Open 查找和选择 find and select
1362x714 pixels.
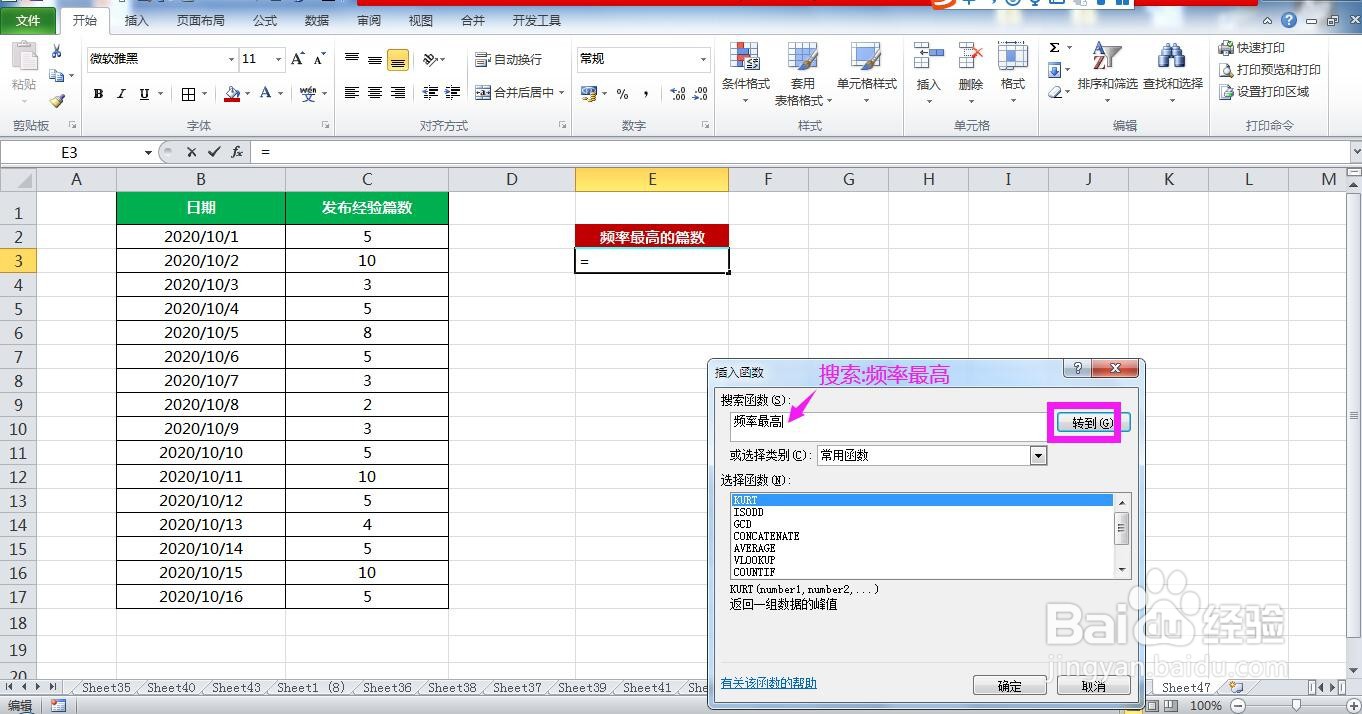pos(1173,73)
